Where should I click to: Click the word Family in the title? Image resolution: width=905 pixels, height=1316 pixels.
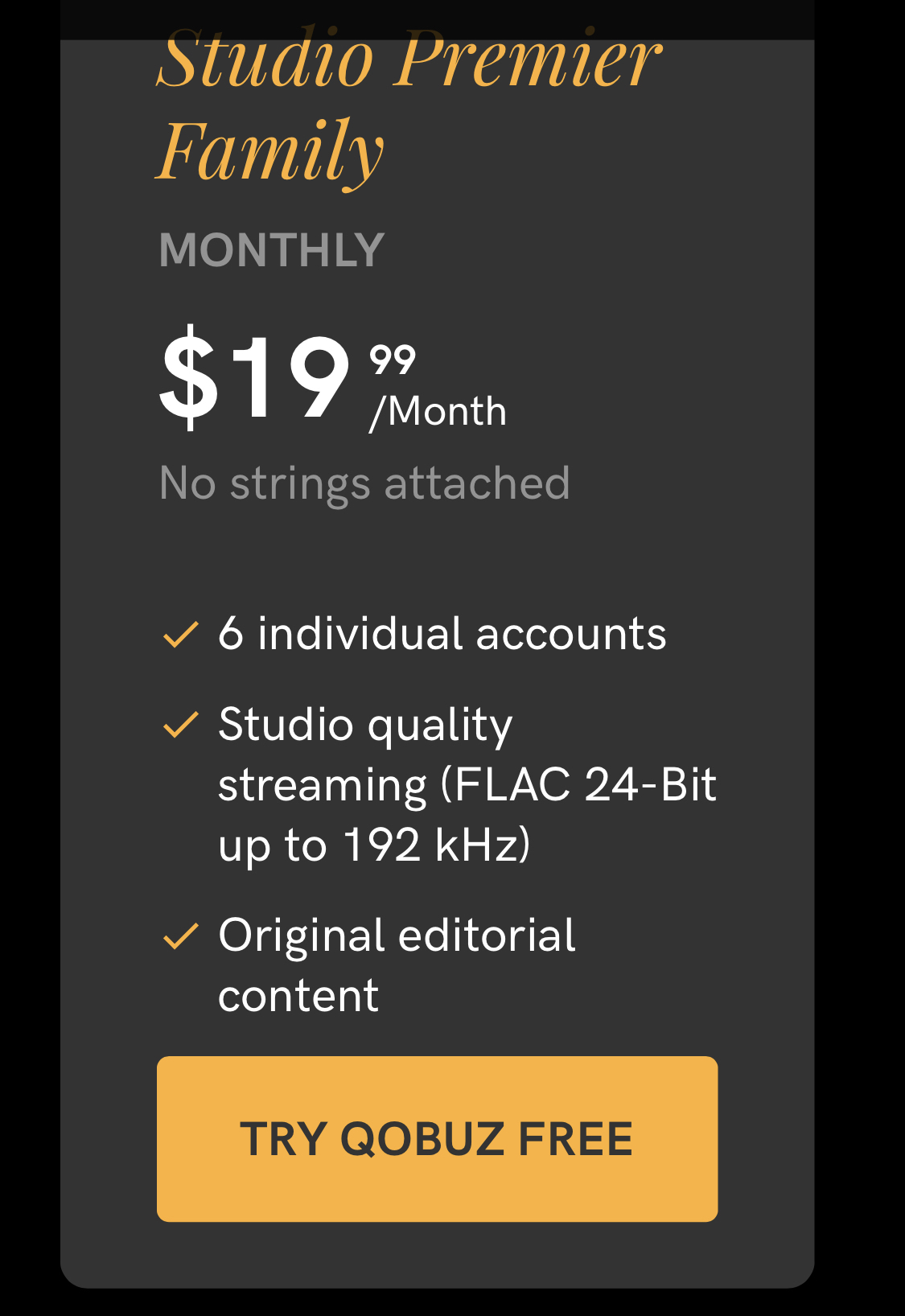pos(269,151)
